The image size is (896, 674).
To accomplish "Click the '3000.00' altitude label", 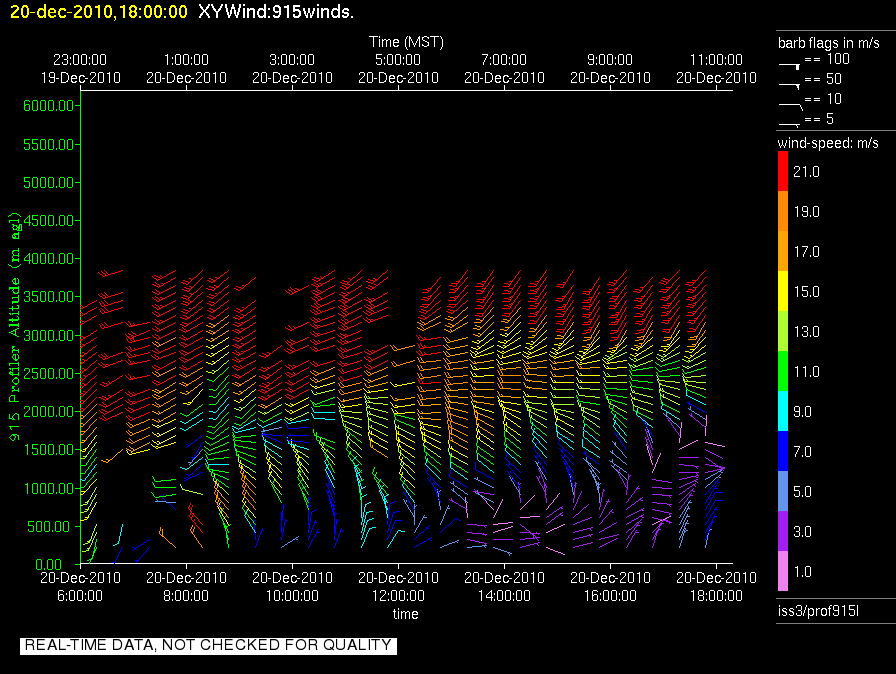I will 48,335.
